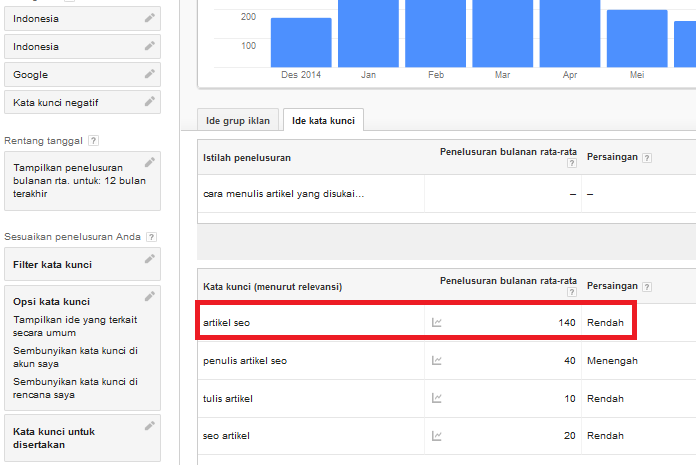Click the Mei bar in chart

coord(637,39)
